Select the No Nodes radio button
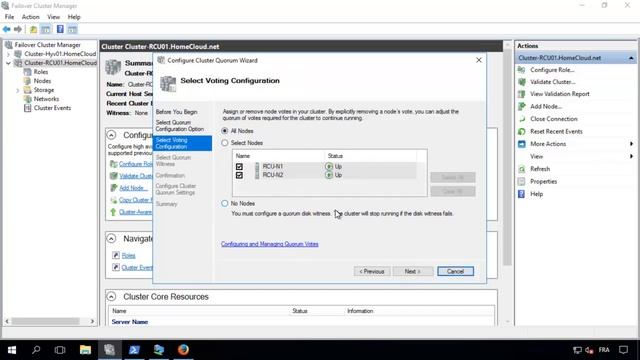This screenshot has width=640, height=360. click(x=224, y=203)
